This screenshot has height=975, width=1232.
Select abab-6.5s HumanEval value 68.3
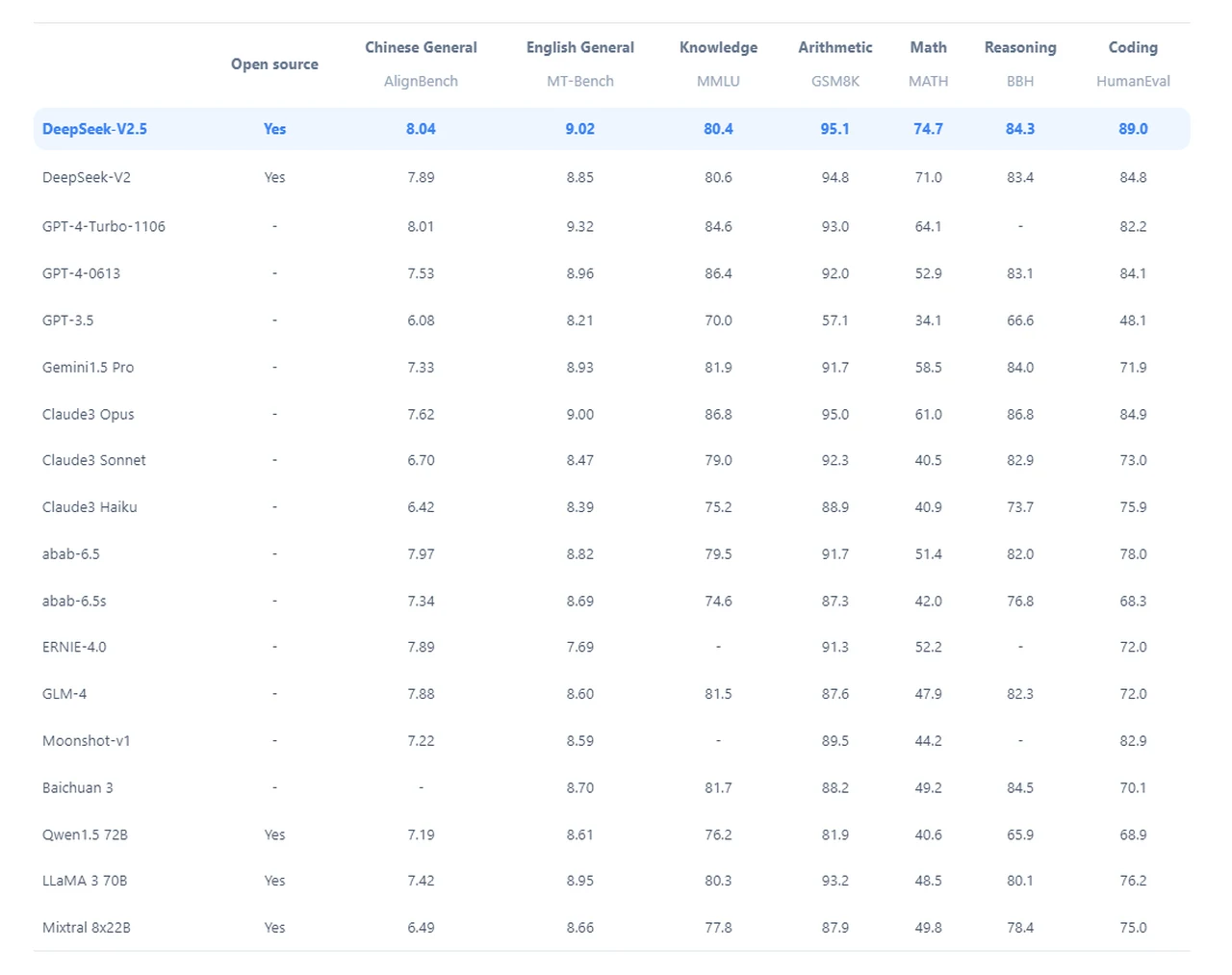pyautogui.click(x=1133, y=602)
